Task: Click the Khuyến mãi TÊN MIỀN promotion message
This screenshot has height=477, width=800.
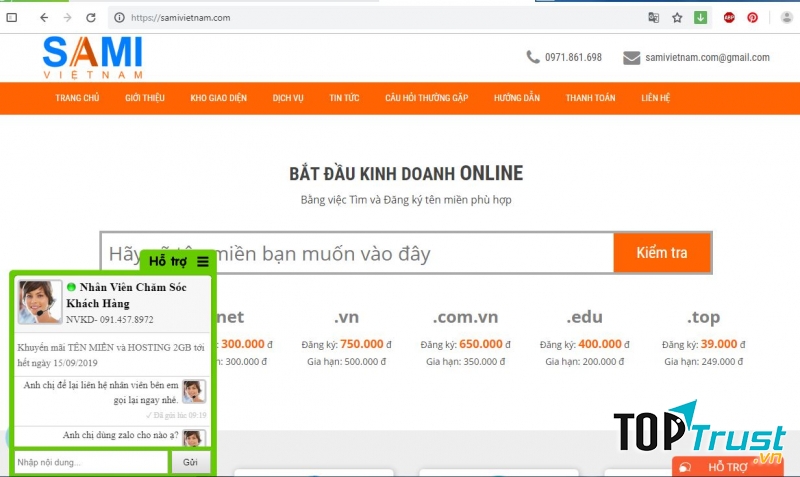Action: (x=111, y=355)
